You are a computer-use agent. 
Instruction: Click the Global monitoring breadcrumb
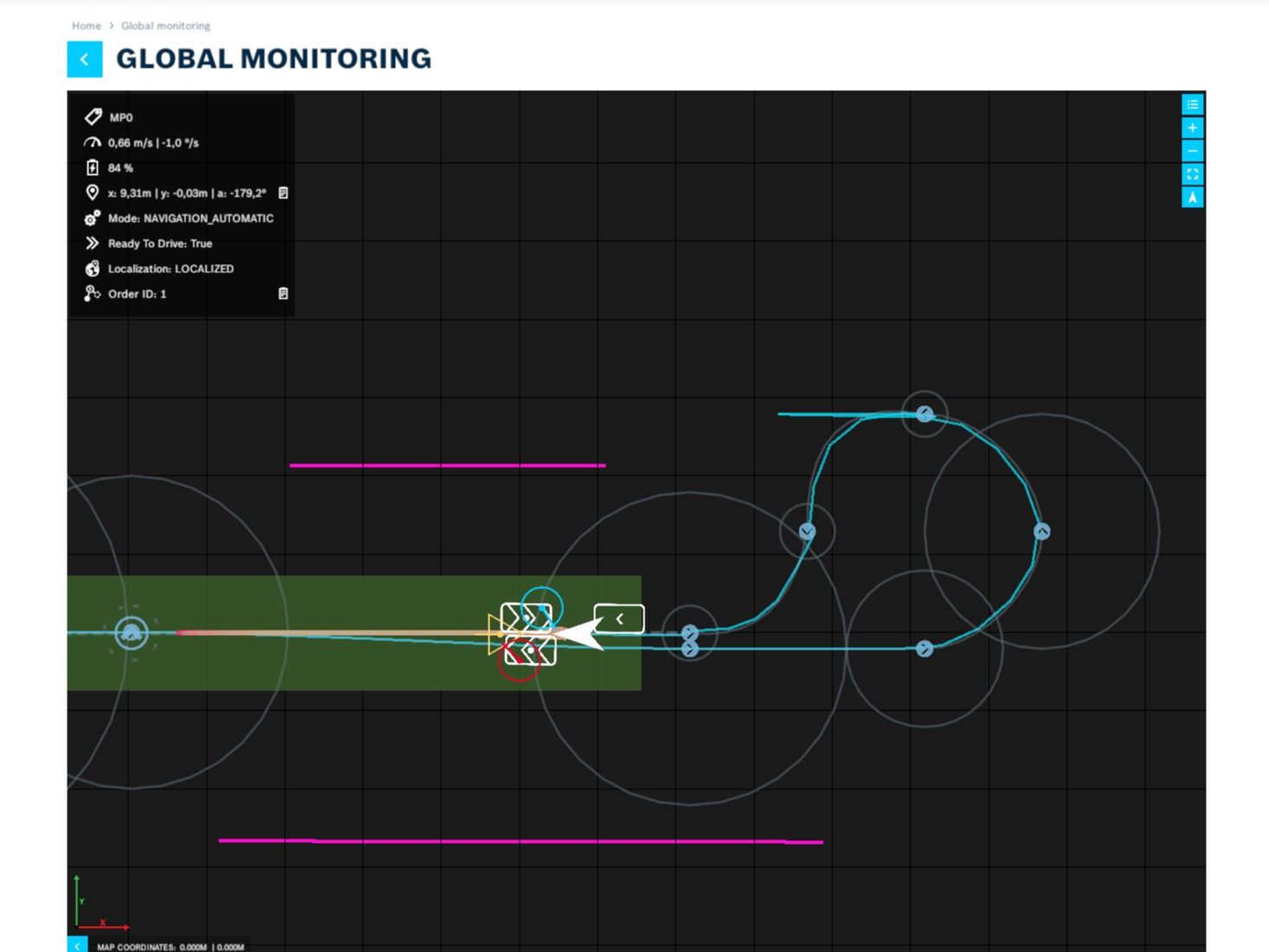pos(165,26)
